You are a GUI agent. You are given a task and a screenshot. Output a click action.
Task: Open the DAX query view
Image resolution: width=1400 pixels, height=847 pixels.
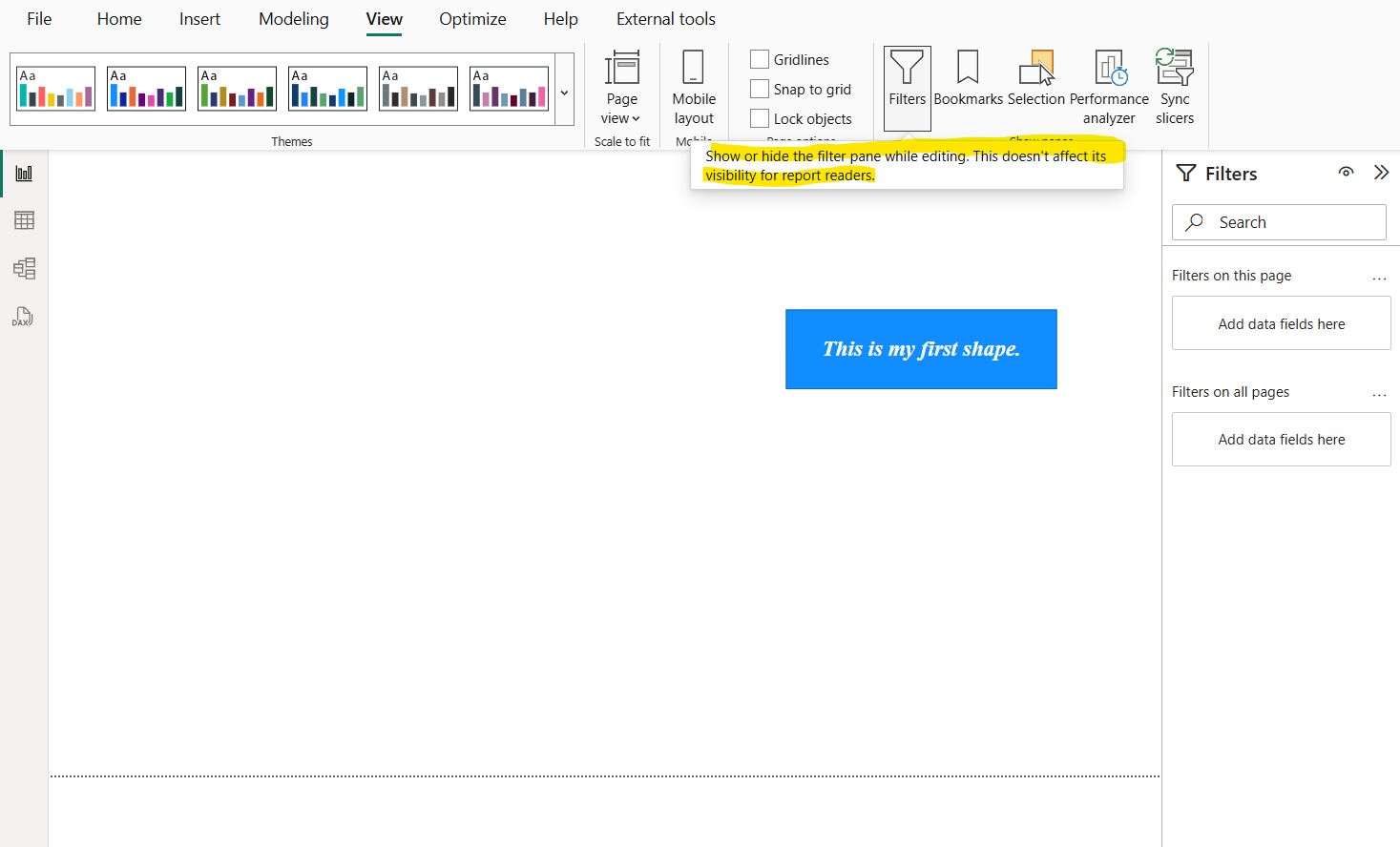[22, 317]
